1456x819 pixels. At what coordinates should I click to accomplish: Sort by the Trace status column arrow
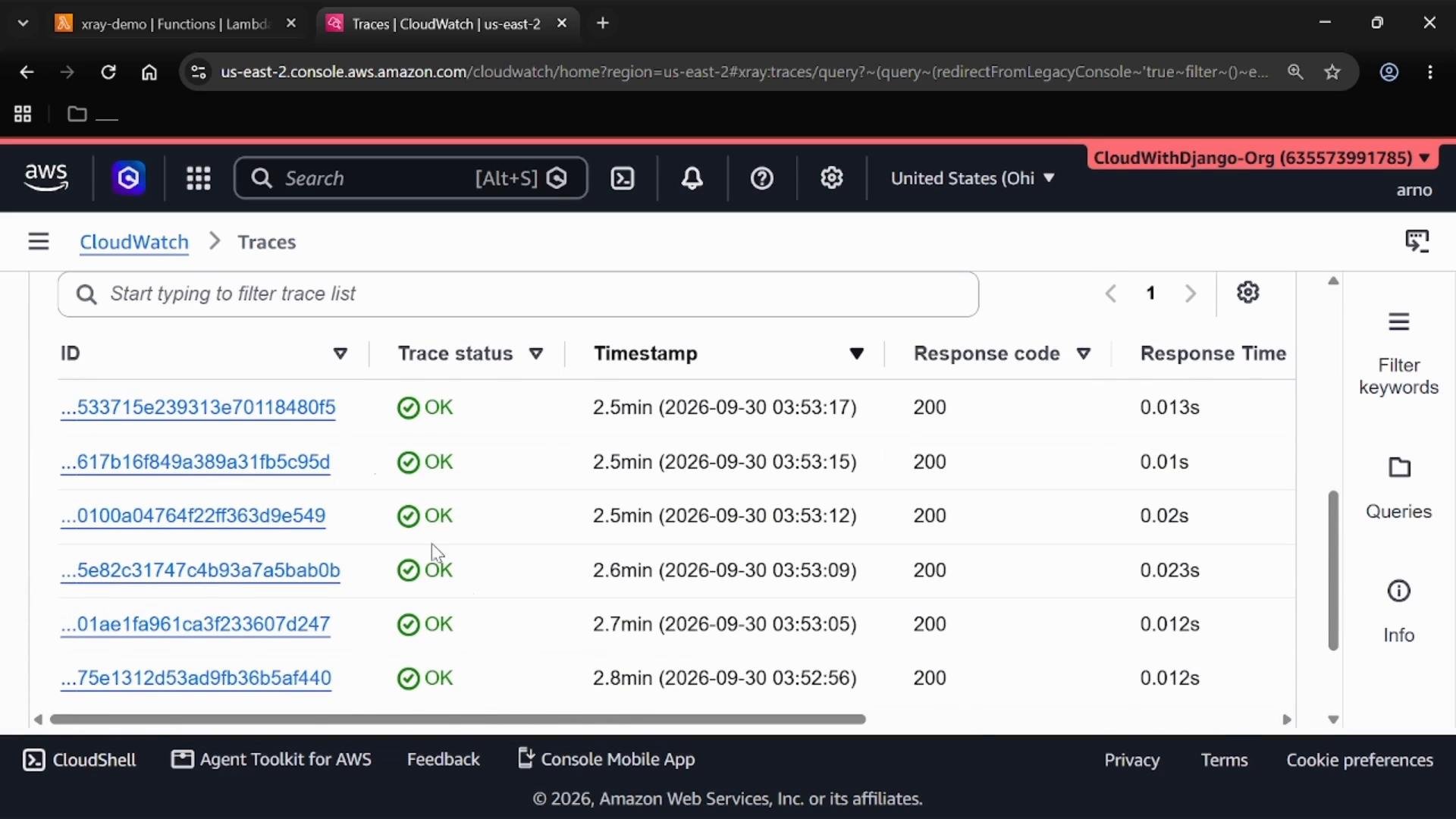pyautogui.click(x=536, y=353)
